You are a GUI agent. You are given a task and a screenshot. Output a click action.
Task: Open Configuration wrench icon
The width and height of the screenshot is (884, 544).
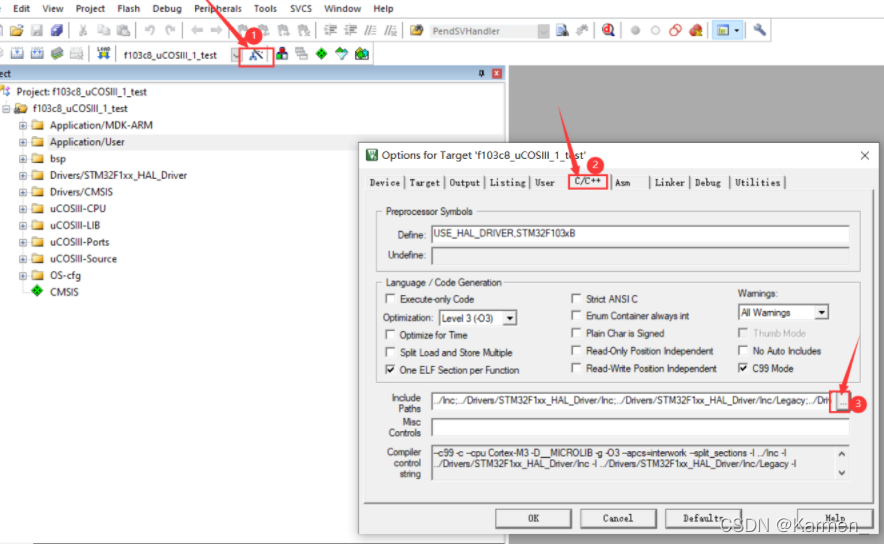(x=759, y=30)
